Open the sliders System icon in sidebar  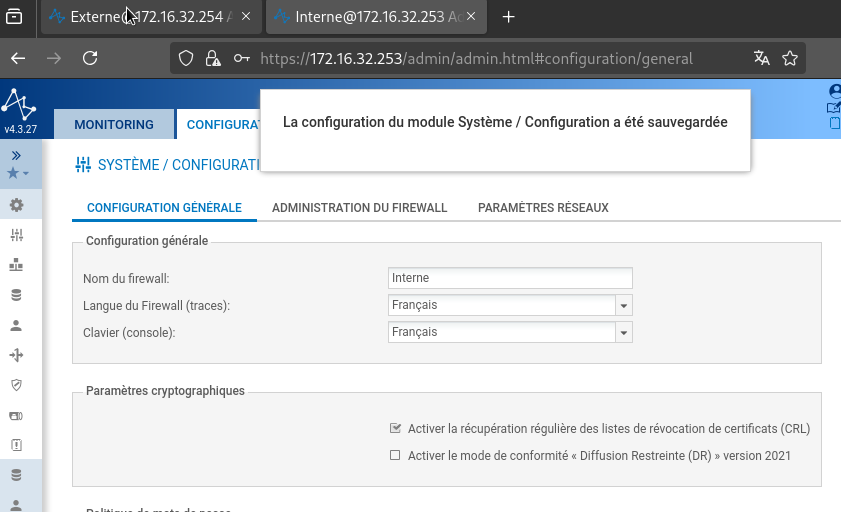(x=16, y=235)
